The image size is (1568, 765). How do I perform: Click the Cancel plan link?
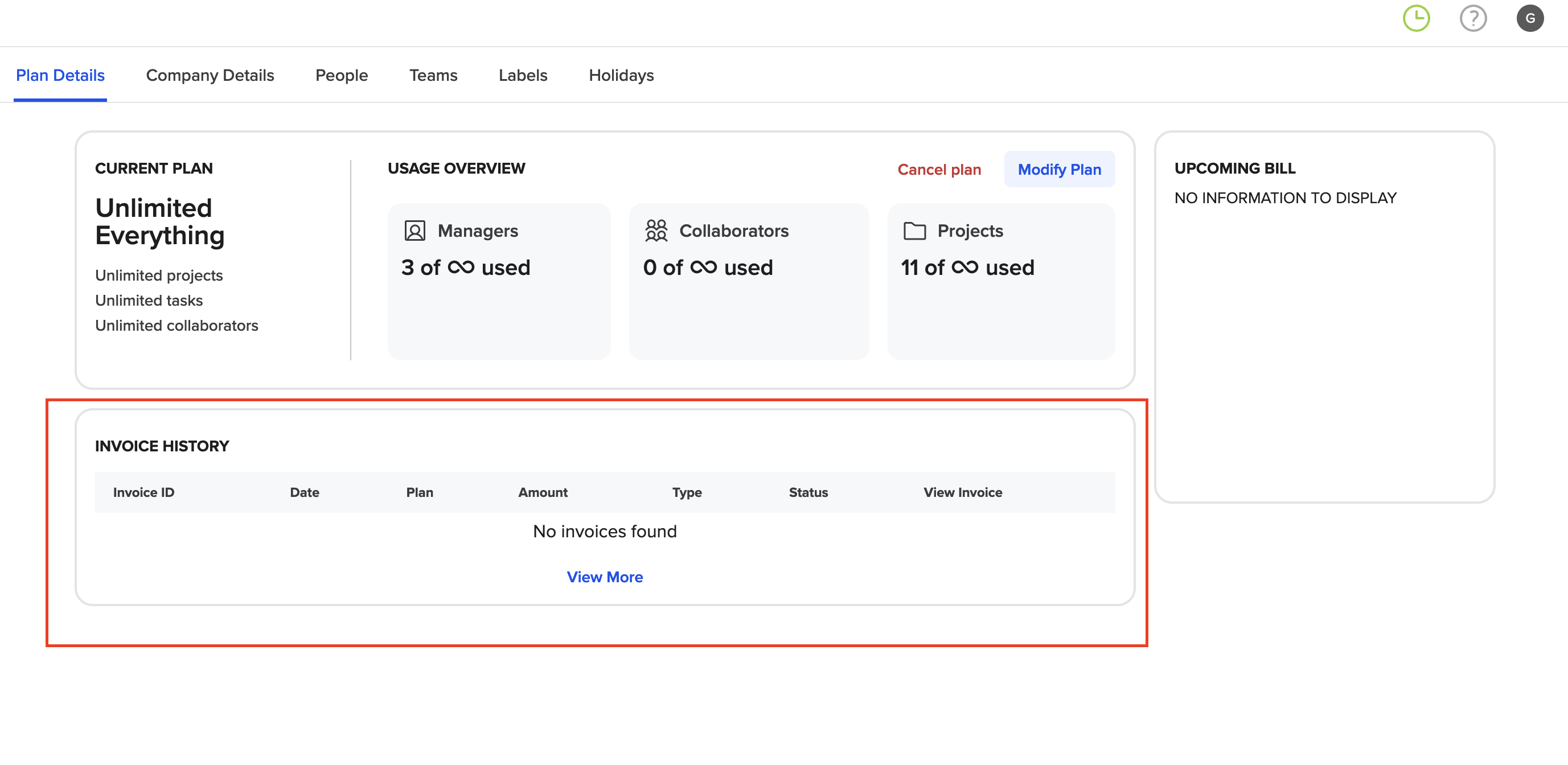[x=939, y=170]
